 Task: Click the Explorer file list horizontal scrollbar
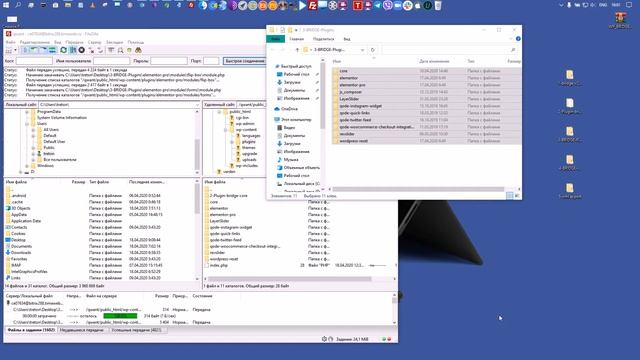(x=418, y=189)
